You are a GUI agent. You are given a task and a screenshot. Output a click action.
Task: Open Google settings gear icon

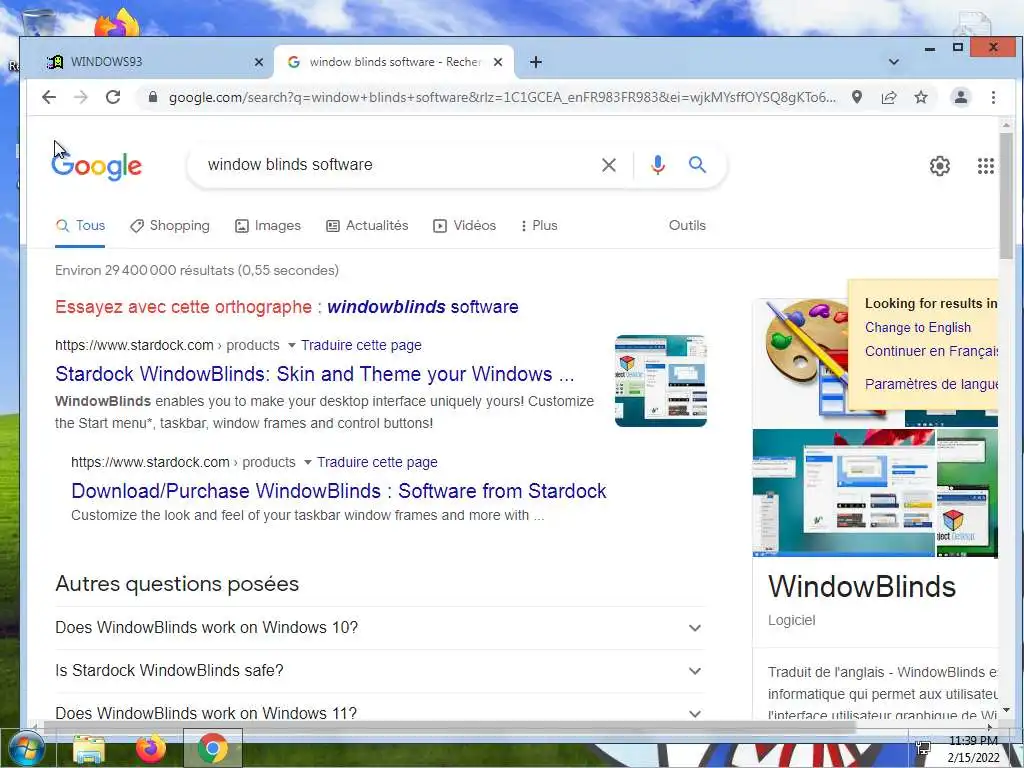940,166
